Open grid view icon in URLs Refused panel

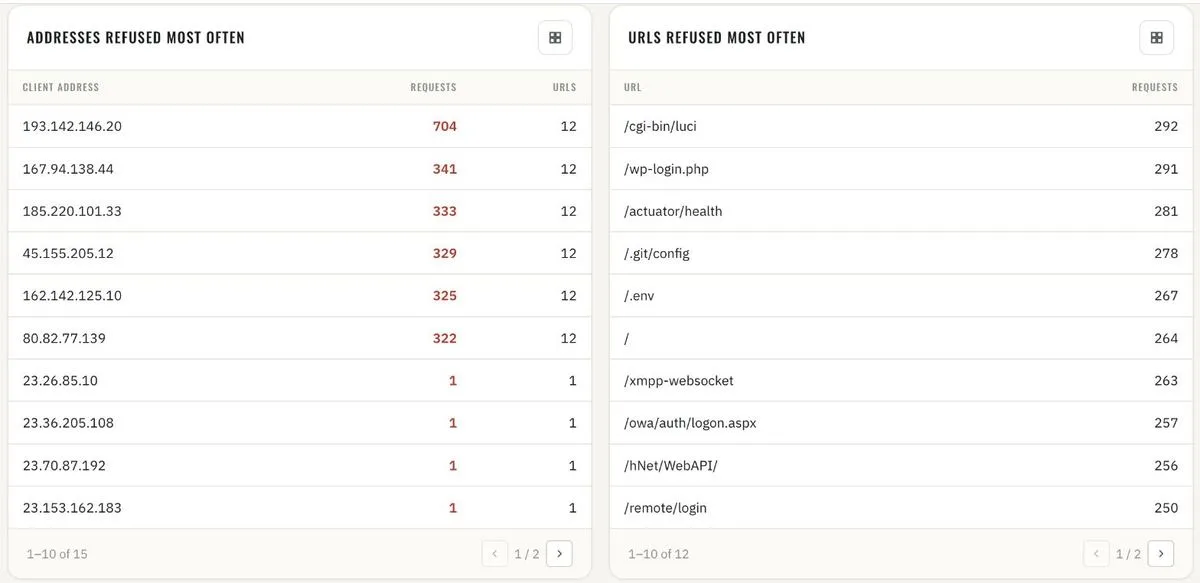pyautogui.click(x=1157, y=38)
